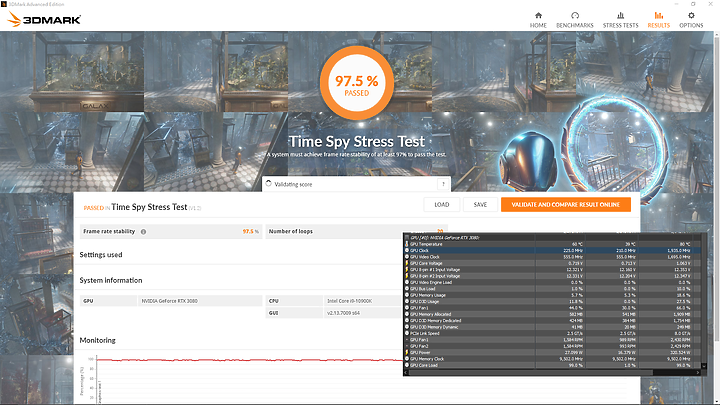Click the Frame rate stability 97.5 % value

(251, 231)
